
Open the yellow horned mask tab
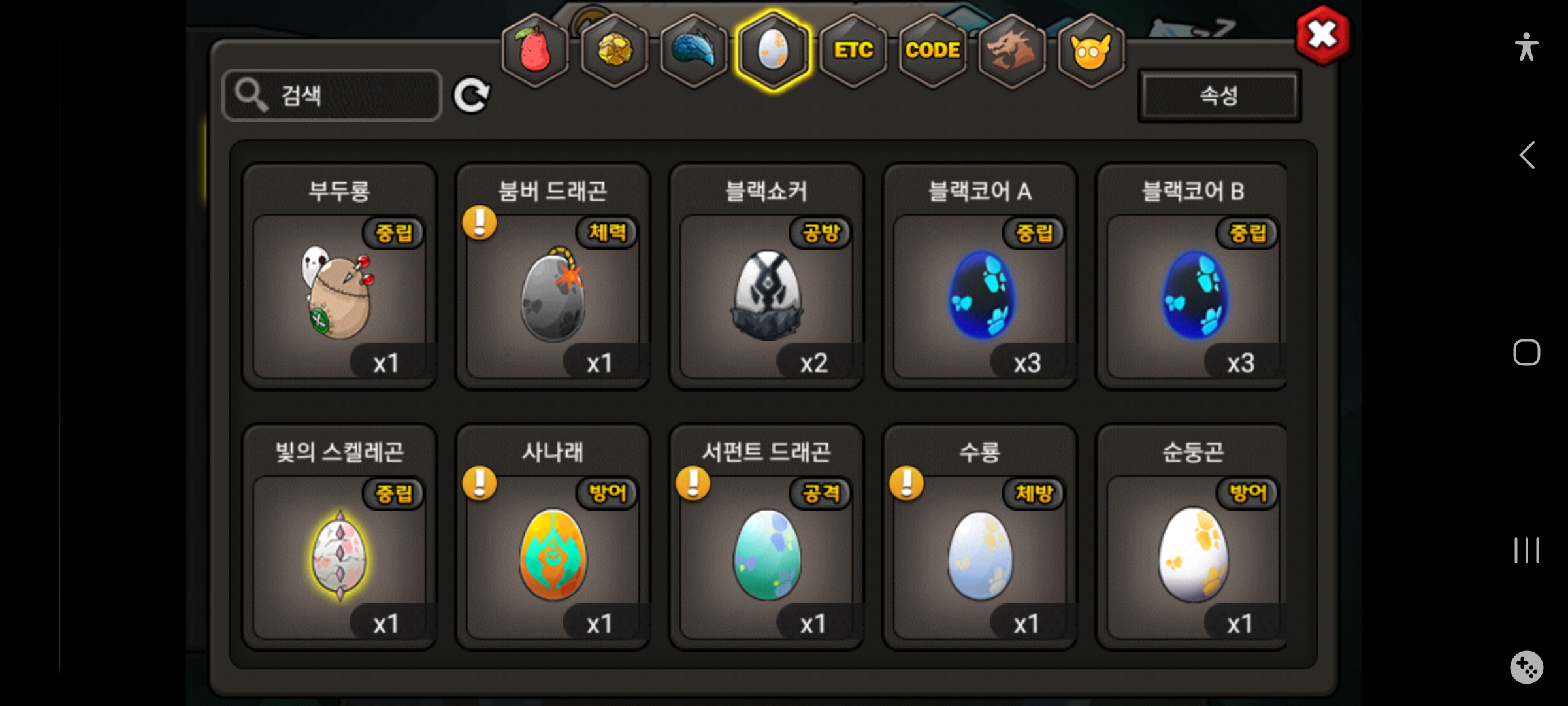1091,51
